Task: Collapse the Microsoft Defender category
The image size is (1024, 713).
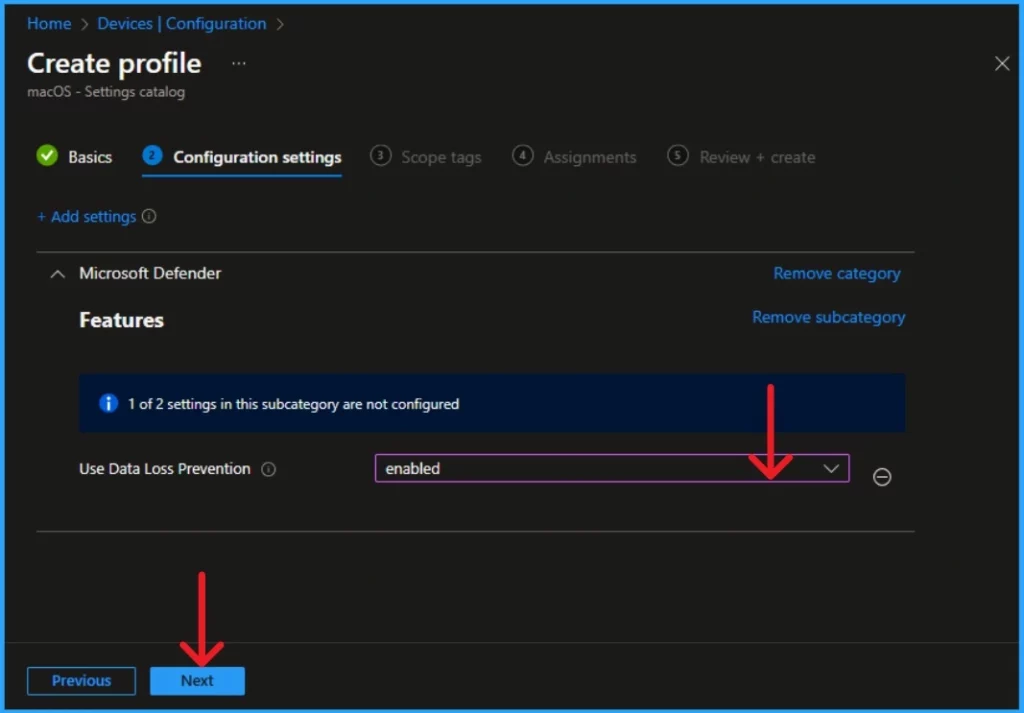Action: (57, 274)
